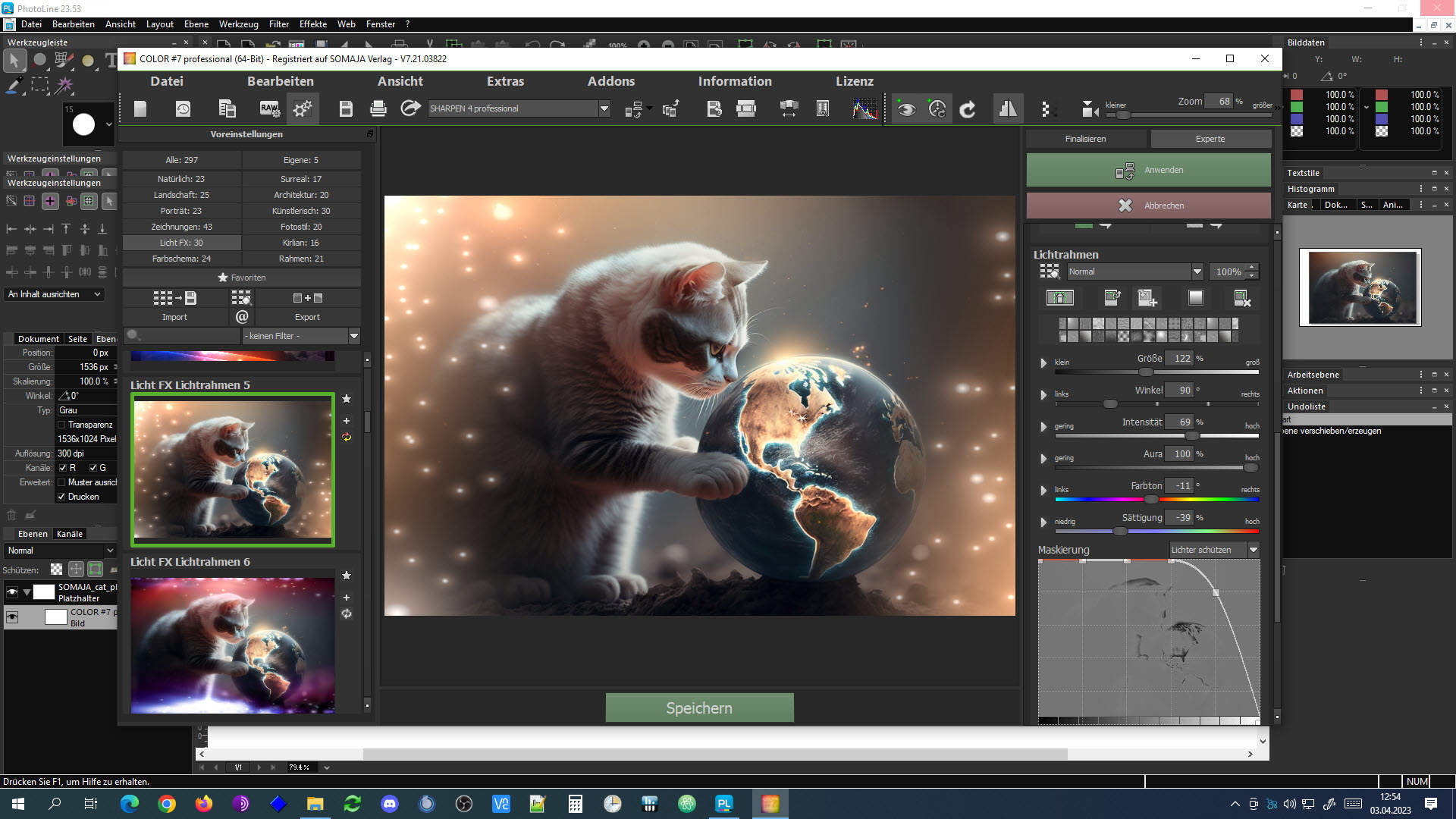The width and height of the screenshot is (1456, 819).
Task: Expand the keinen Filter dropdown
Action: (x=353, y=336)
